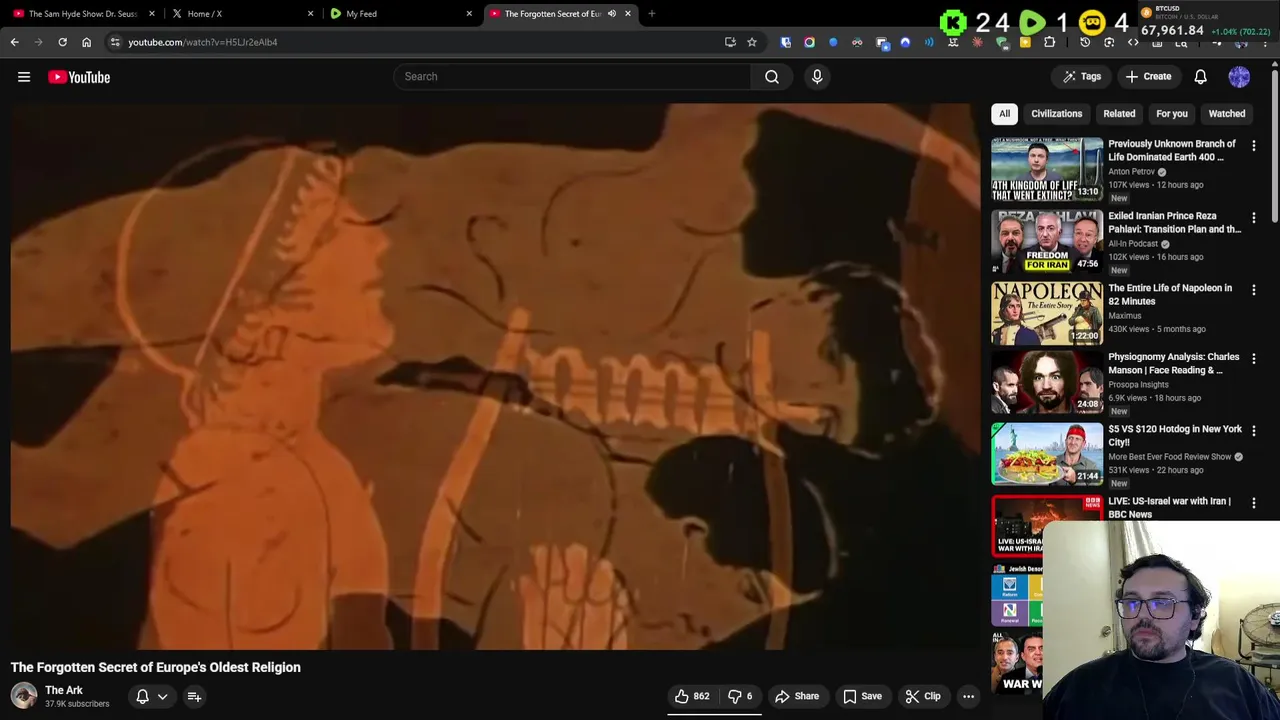This screenshot has height=720, width=1280.
Task: Open options menu for BBC News live
Action: [1254, 503]
